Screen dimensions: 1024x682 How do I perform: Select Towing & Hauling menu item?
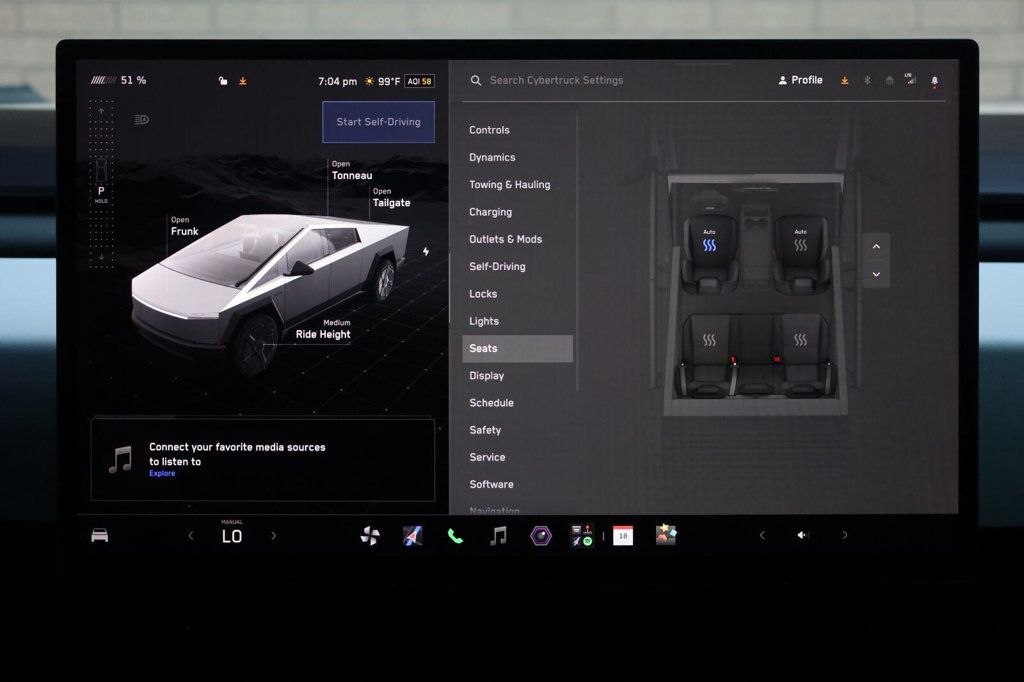[509, 185]
